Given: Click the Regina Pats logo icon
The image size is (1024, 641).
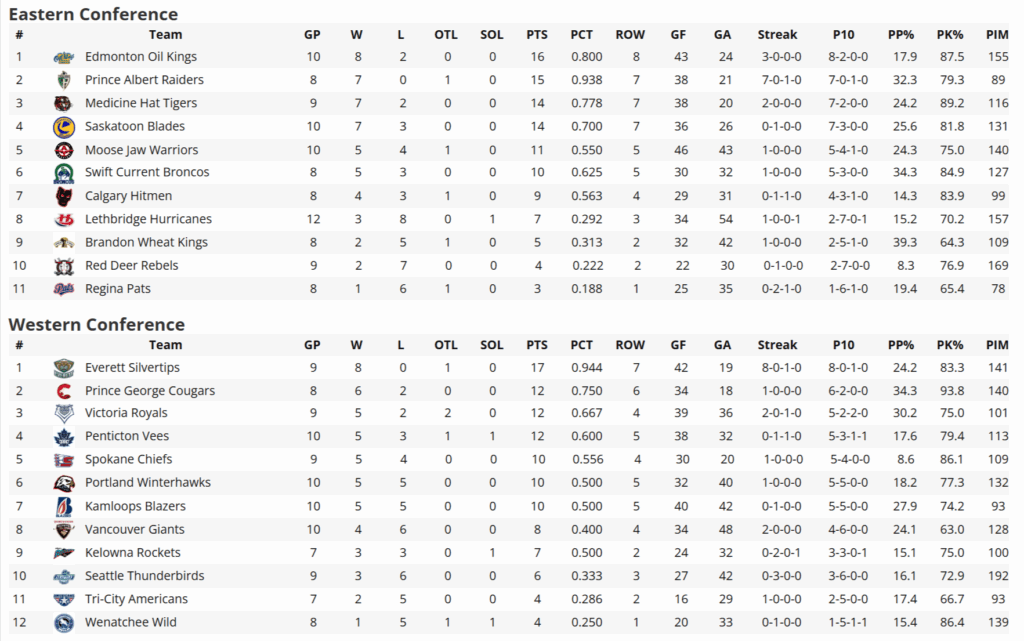Looking at the screenshot, I should tap(64, 289).
